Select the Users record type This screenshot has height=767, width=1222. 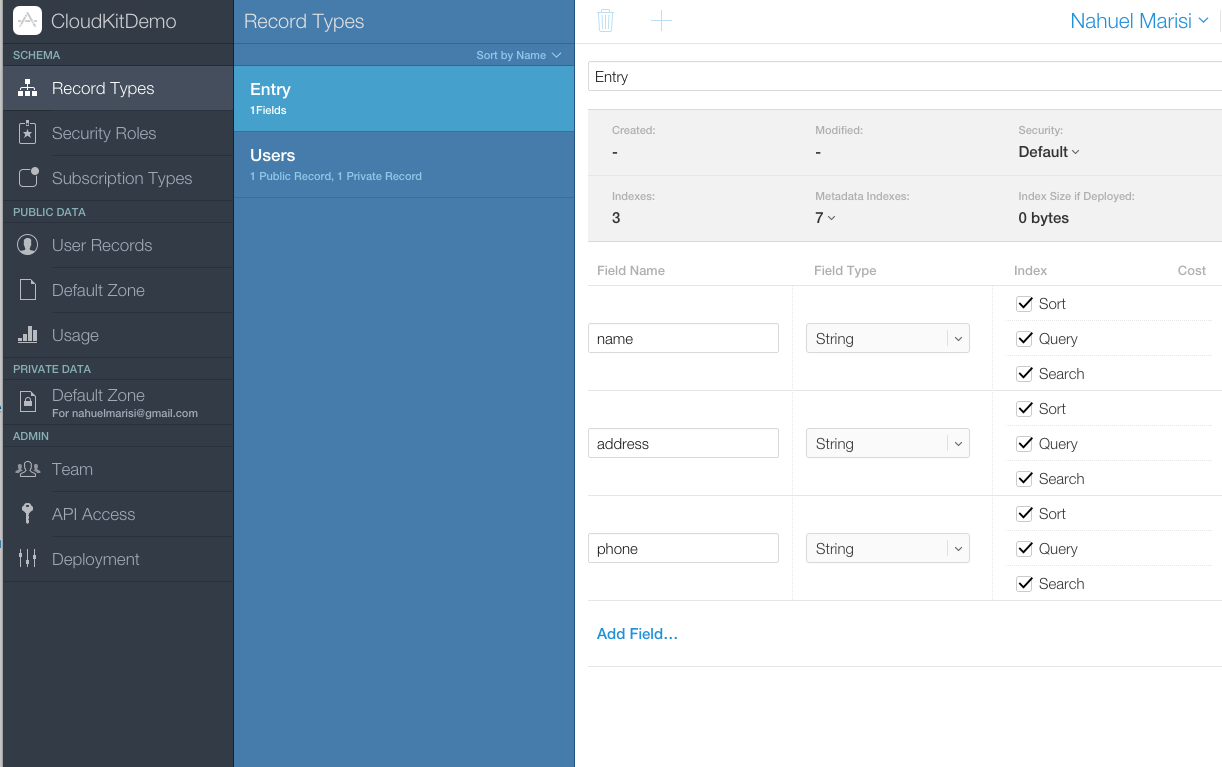(x=404, y=164)
